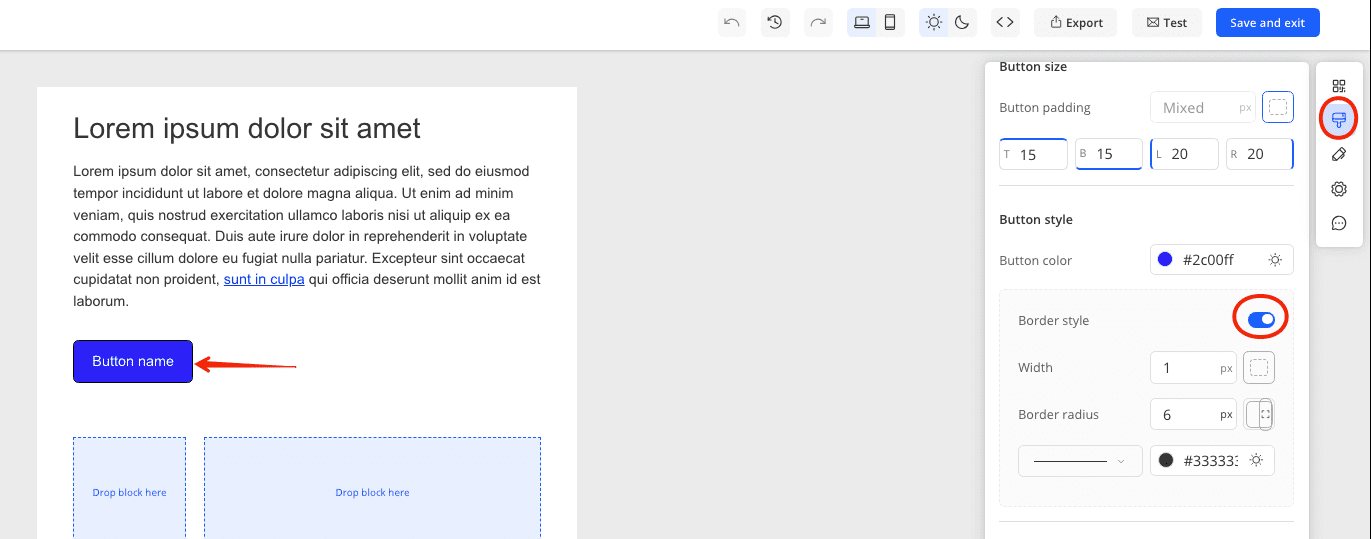1371x539 pixels.
Task: Open the code view icon
Action: [x=1006, y=22]
